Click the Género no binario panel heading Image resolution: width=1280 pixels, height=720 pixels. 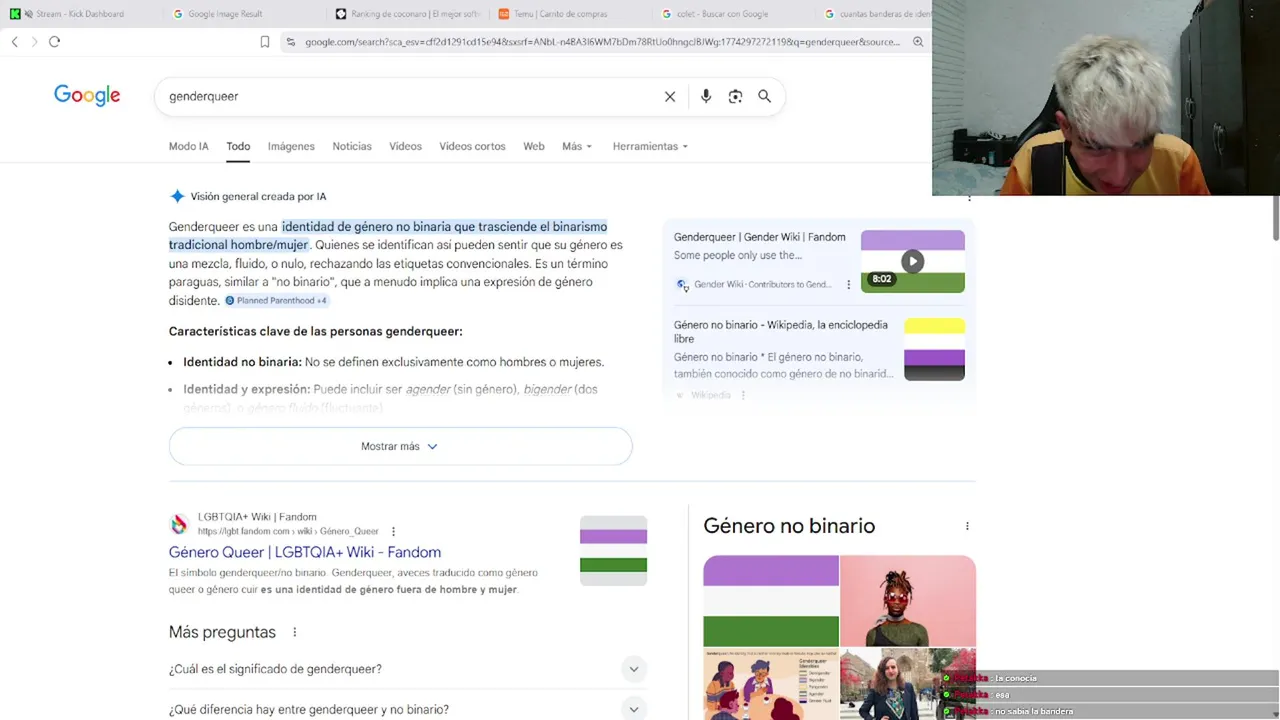pyautogui.click(x=789, y=527)
